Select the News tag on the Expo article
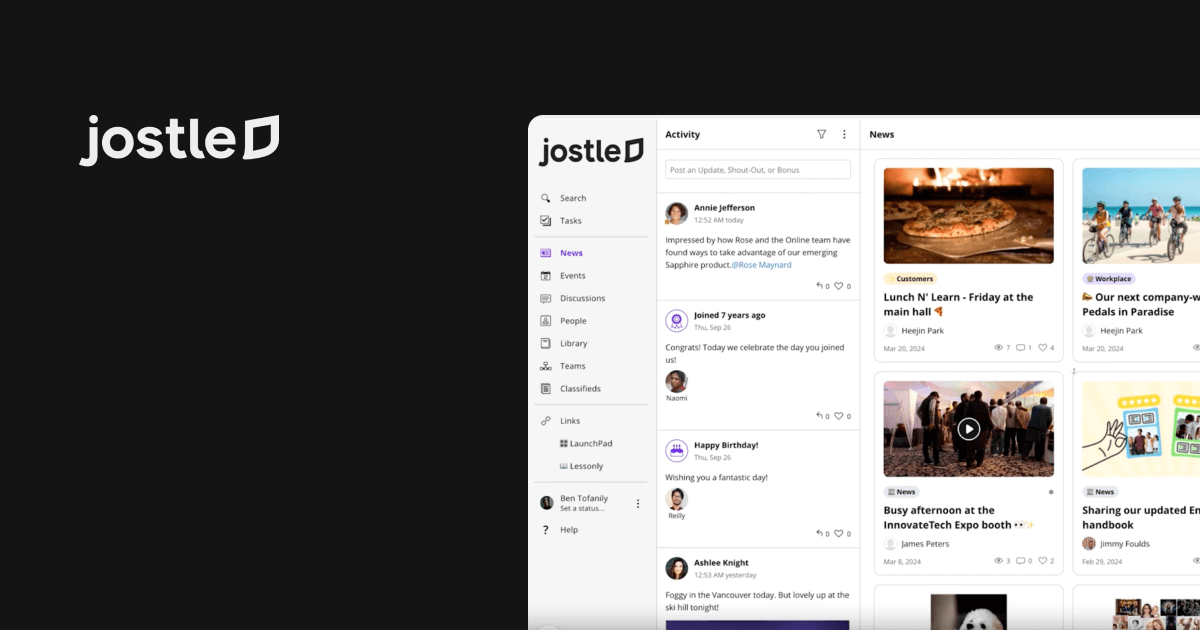 coord(902,492)
